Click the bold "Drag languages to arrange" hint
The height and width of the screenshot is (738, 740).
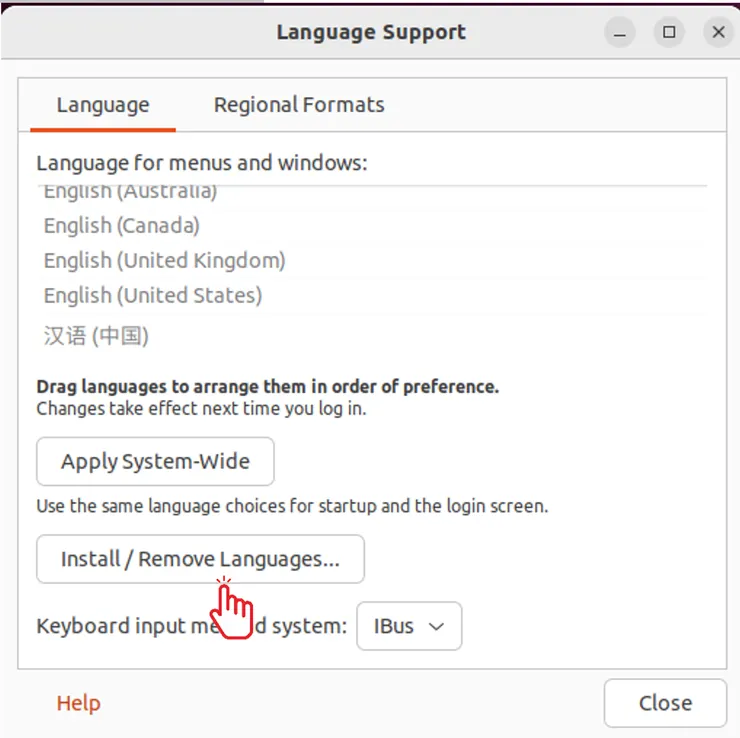[267, 387]
